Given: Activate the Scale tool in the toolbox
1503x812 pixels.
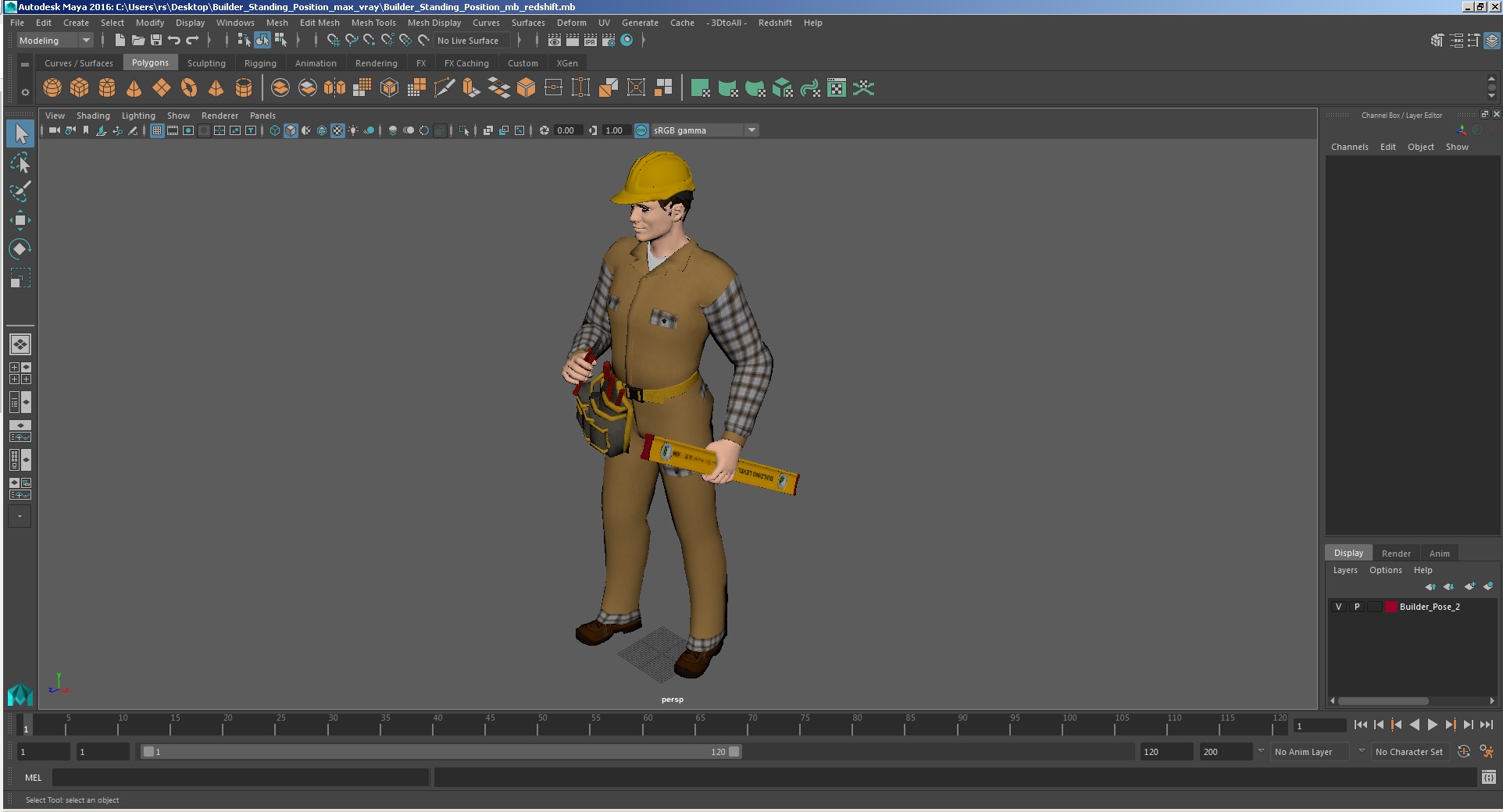Looking at the screenshot, I should pyautogui.click(x=20, y=278).
